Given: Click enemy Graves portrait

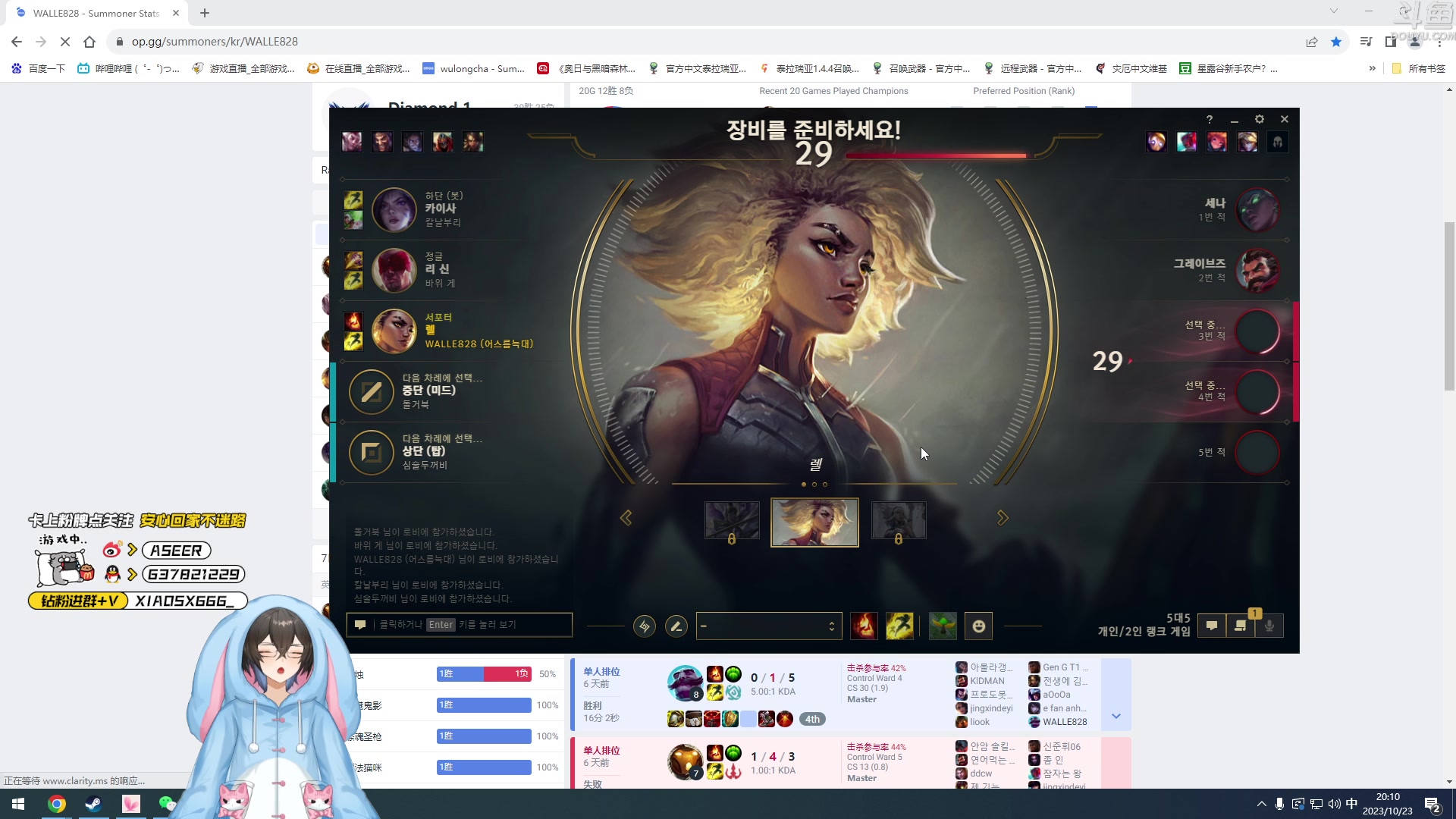Looking at the screenshot, I should [1258, 271].
